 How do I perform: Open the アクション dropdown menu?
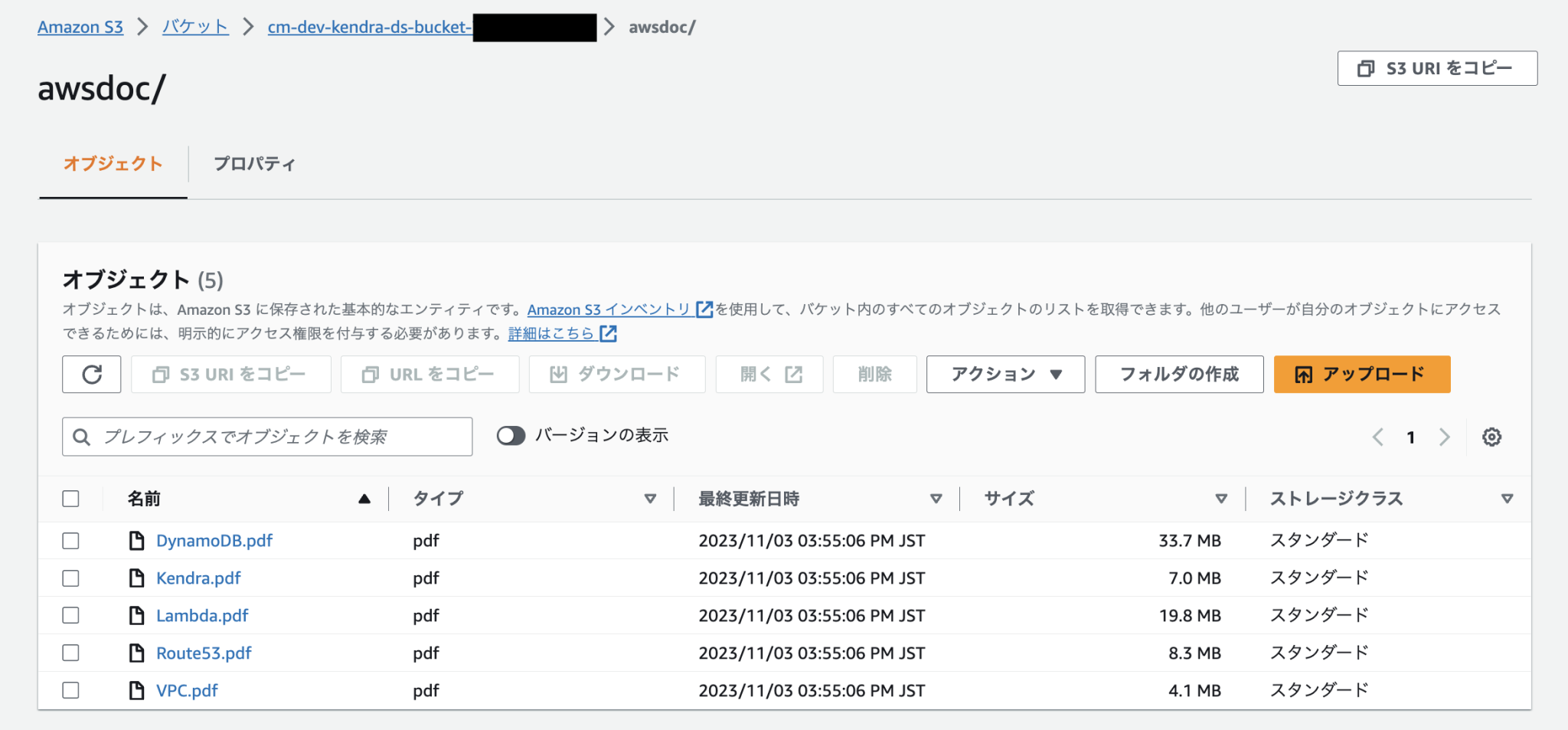point(1004,375)
